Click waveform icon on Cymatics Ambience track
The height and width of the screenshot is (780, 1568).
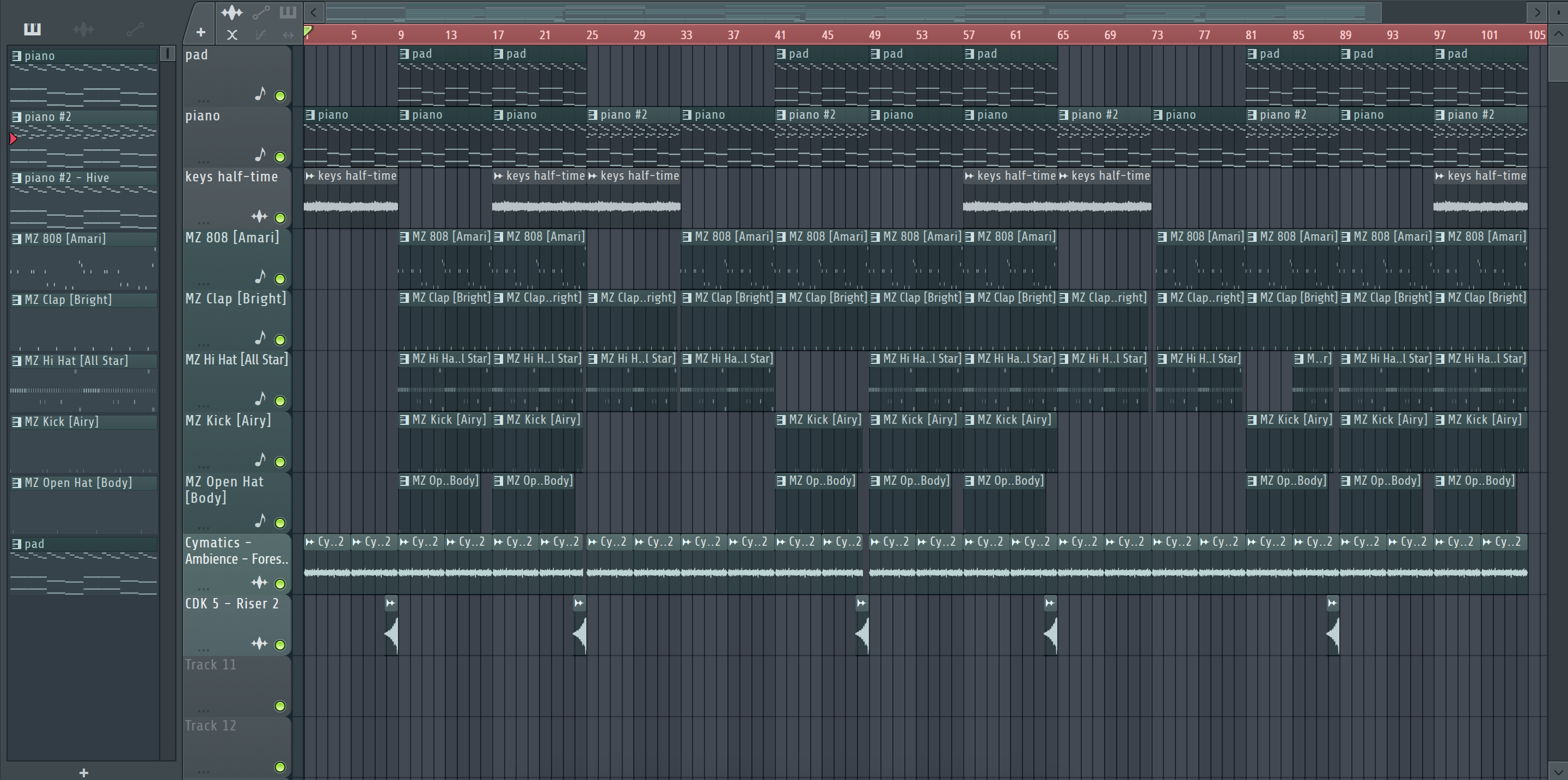point(259,583)
